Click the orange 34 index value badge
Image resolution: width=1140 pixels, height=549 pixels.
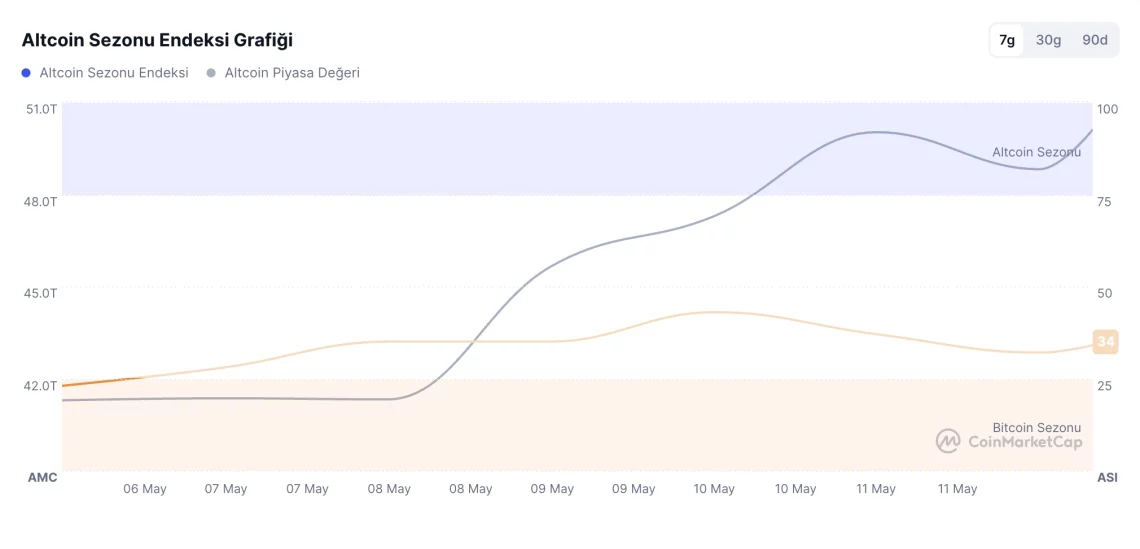[x=1105, y=342]
